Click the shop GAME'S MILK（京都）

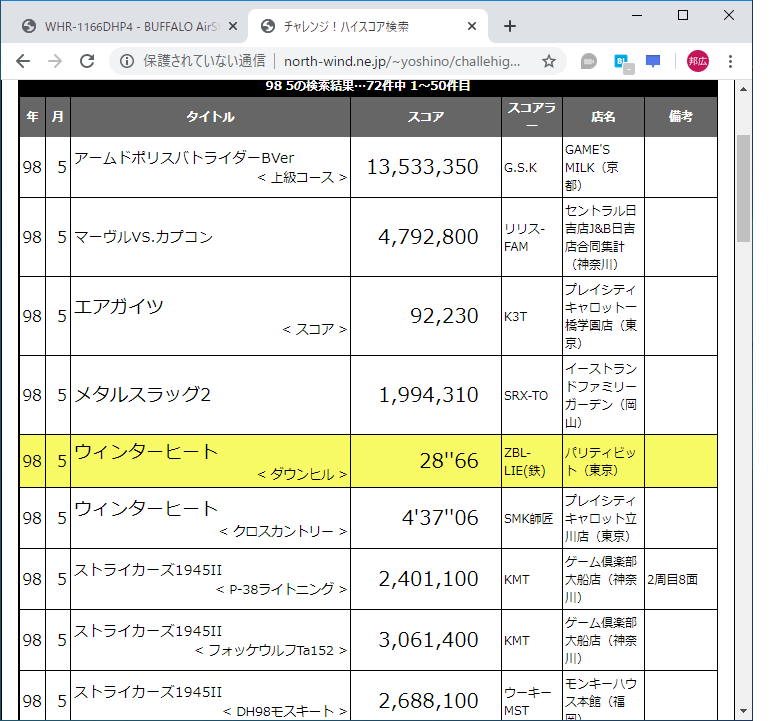592,168
